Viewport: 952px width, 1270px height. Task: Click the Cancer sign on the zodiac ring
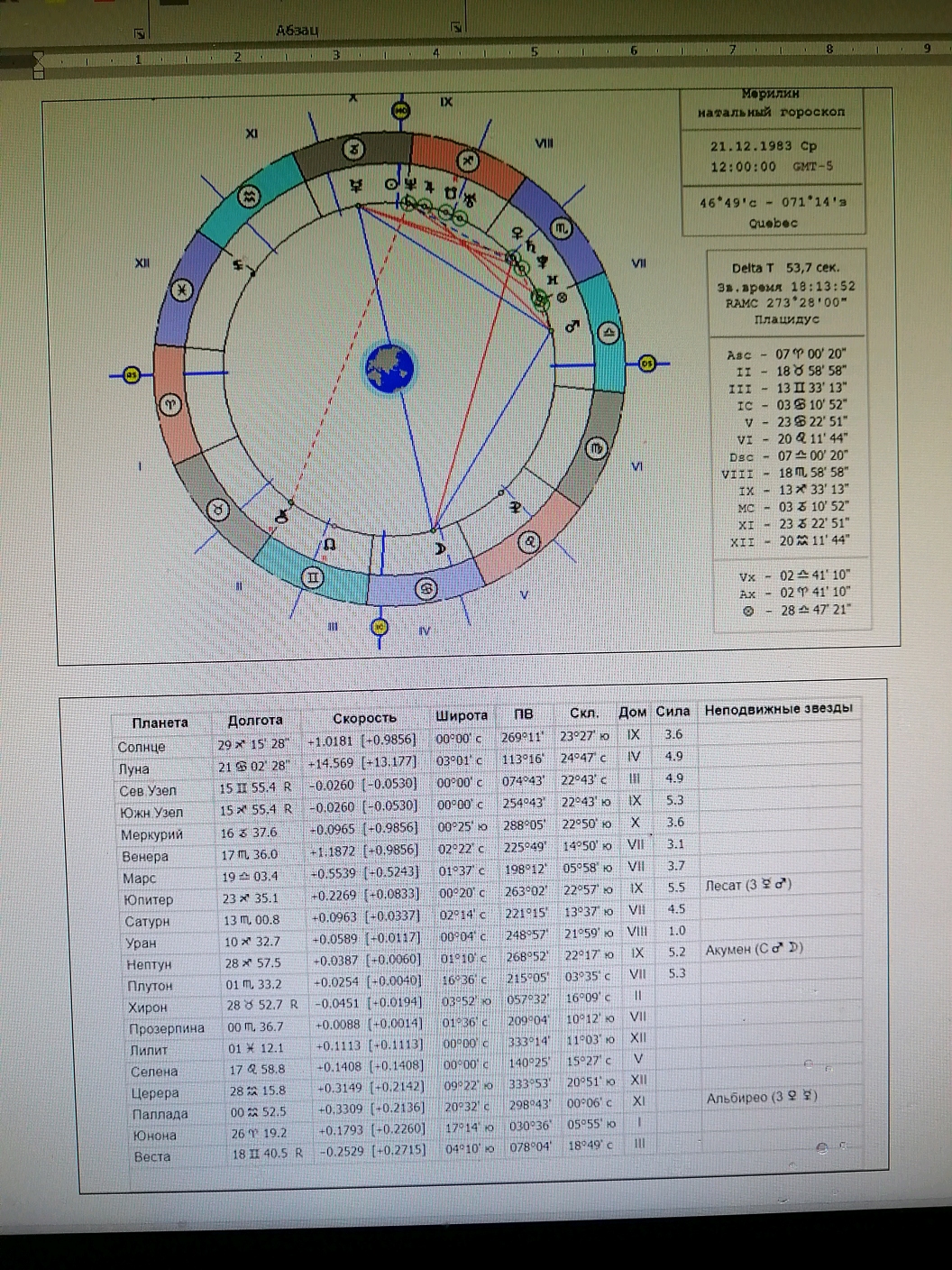(426, 589)
